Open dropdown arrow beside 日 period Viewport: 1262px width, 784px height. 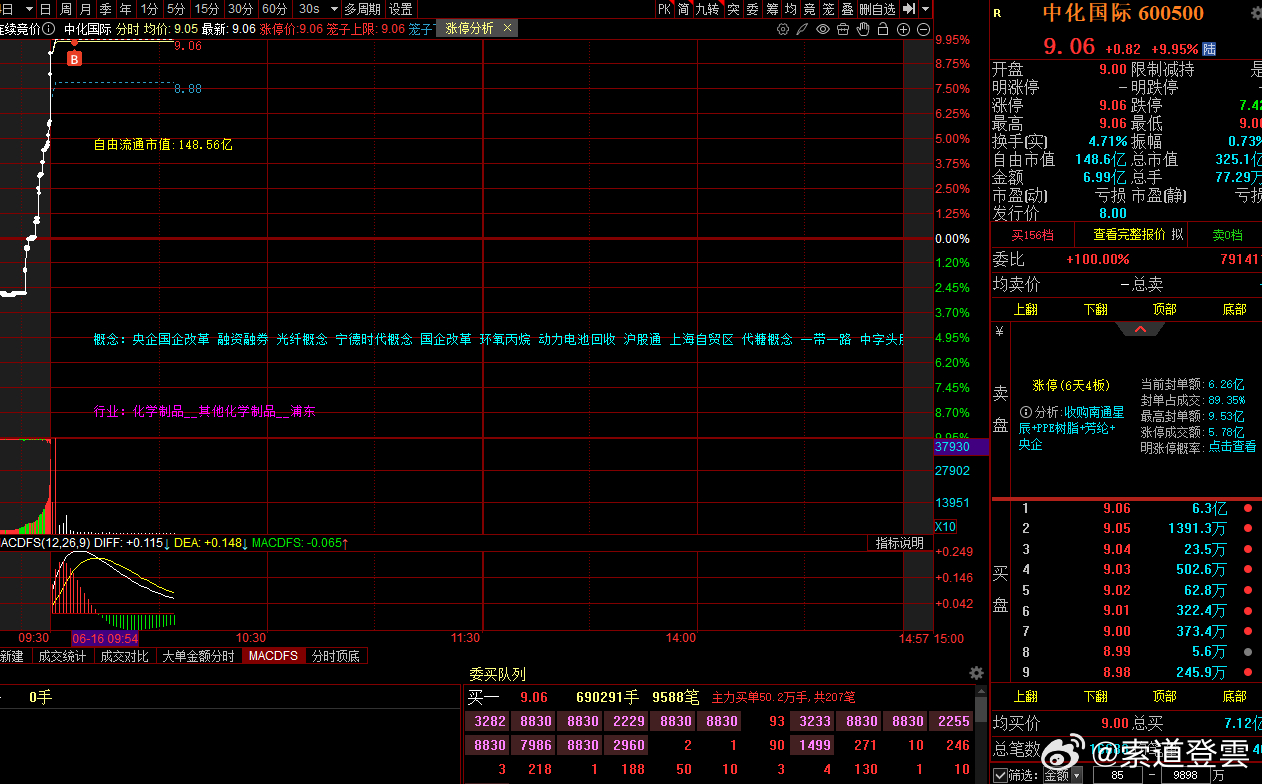coord(29,9)
